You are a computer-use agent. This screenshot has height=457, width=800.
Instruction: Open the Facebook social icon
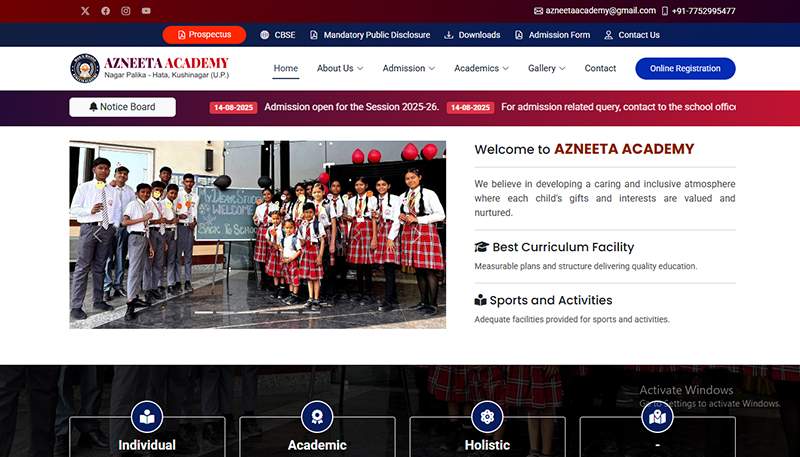(105, 11)
